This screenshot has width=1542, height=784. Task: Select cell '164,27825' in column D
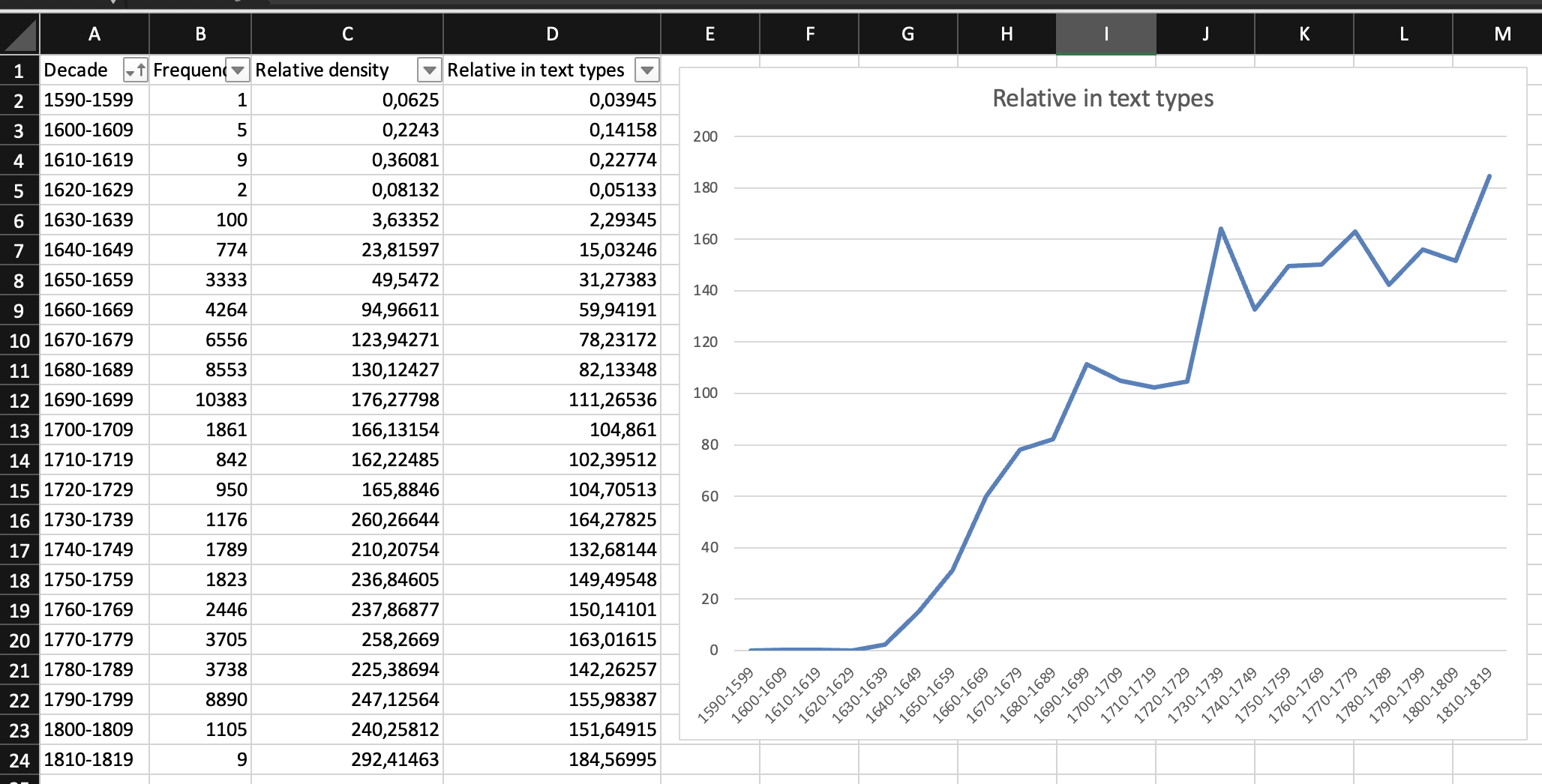pyautogui.click(x=552, y=520)
